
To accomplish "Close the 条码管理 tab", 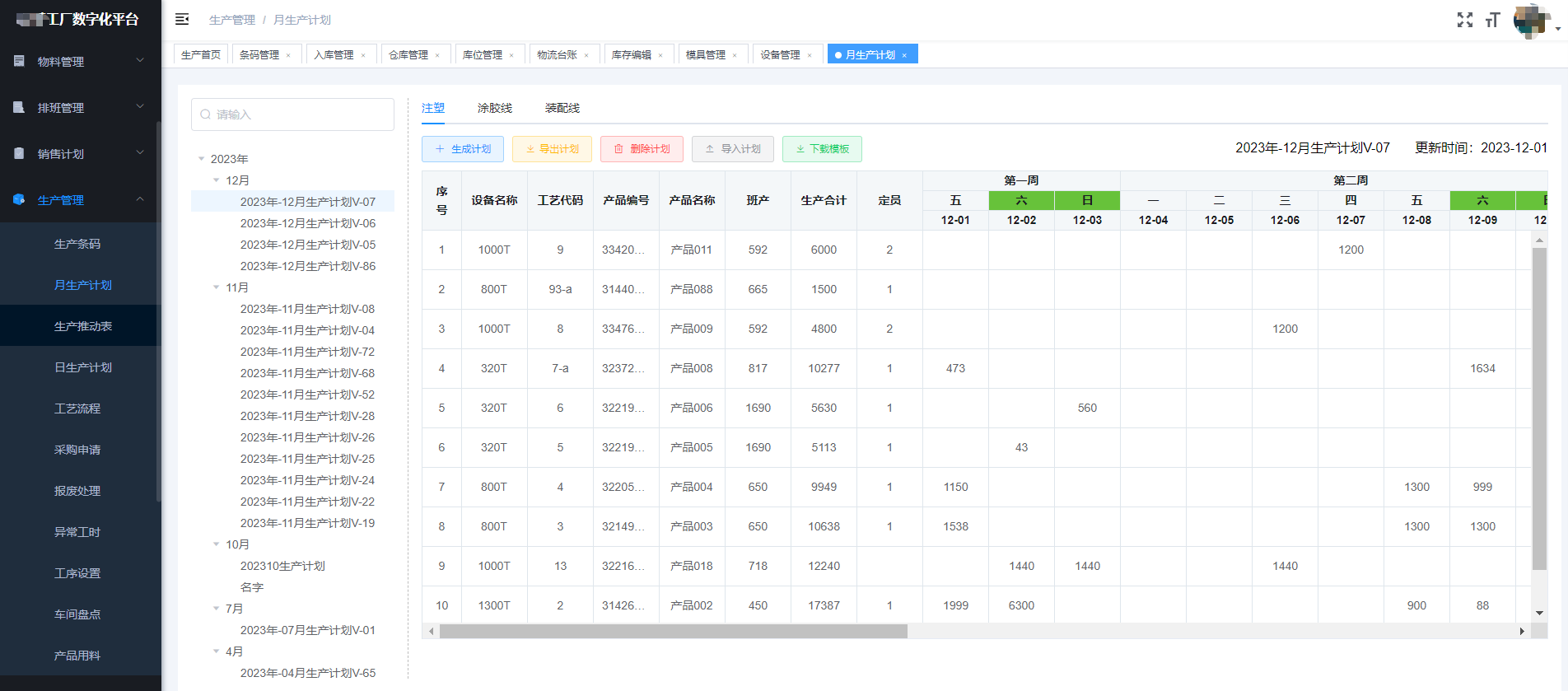I will (x=288, y=55).
